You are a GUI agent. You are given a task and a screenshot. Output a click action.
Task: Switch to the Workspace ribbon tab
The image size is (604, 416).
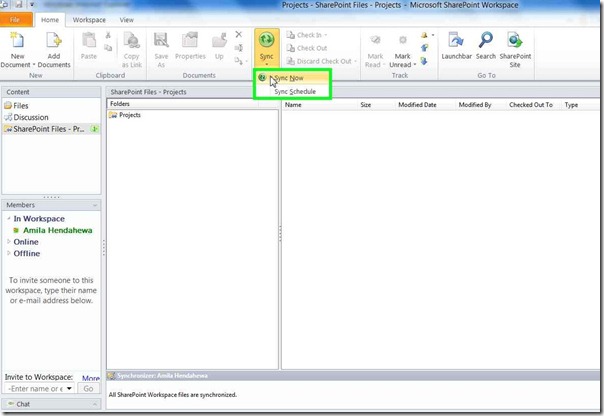point(89,20)
